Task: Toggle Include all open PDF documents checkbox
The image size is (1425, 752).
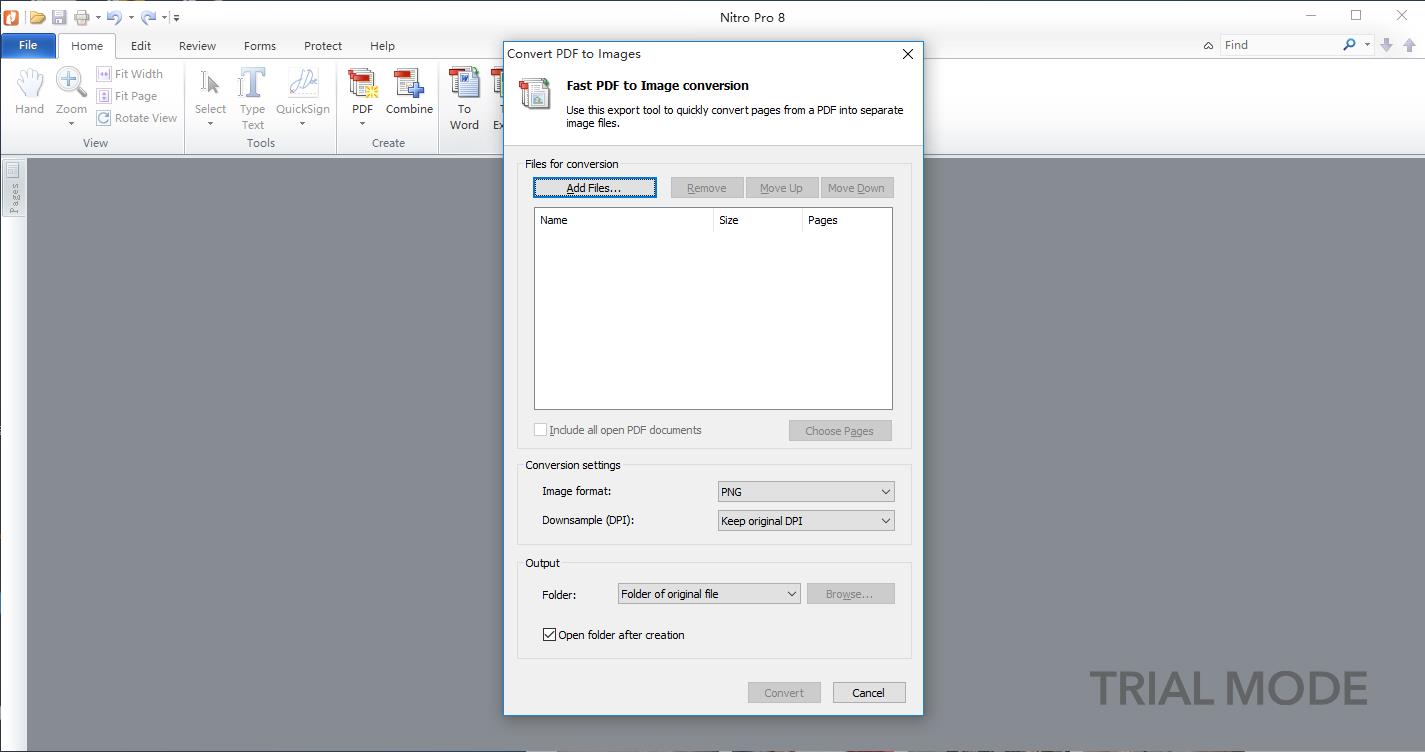Action: tap(540, 430)
